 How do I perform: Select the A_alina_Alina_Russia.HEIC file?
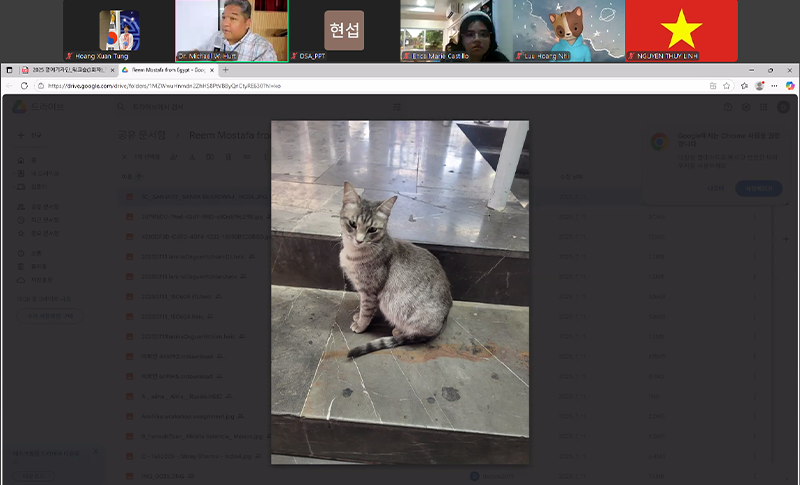coord(182,396)
